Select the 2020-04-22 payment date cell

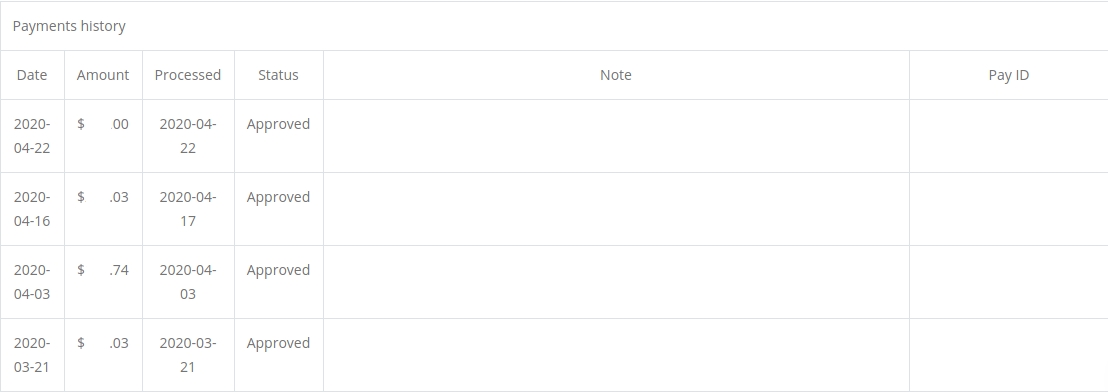(32, 136)
